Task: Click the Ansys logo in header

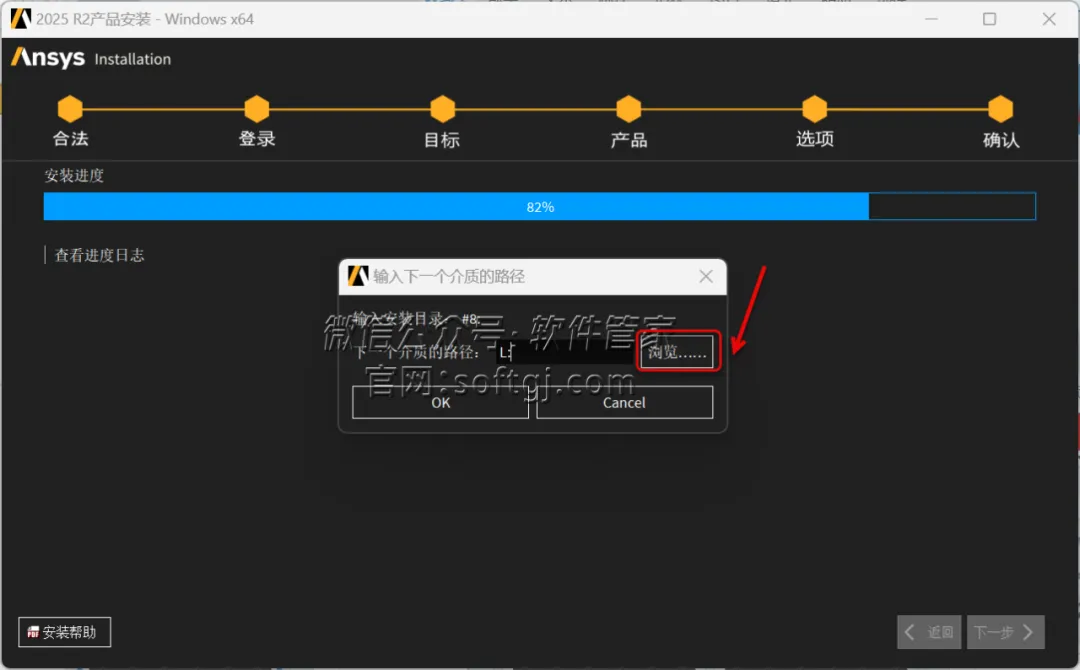Action: pyautogui.click(x=48, y=58)
